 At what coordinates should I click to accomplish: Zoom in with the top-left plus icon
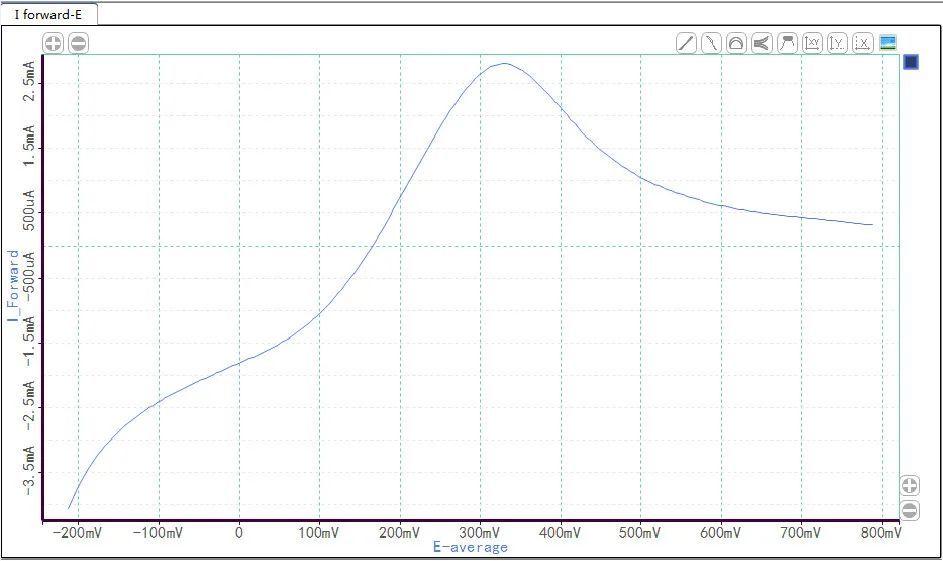pyautogui.click(x=53, y=43)
